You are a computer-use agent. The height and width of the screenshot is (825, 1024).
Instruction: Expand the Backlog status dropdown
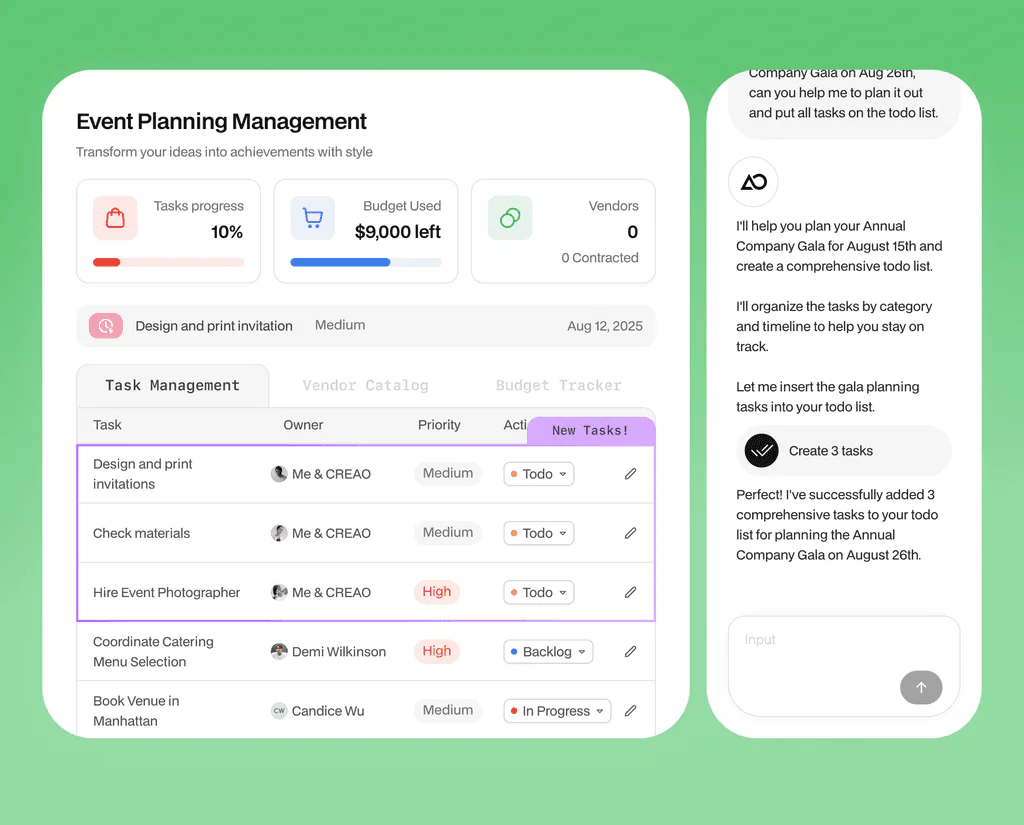tap(548, 652)
